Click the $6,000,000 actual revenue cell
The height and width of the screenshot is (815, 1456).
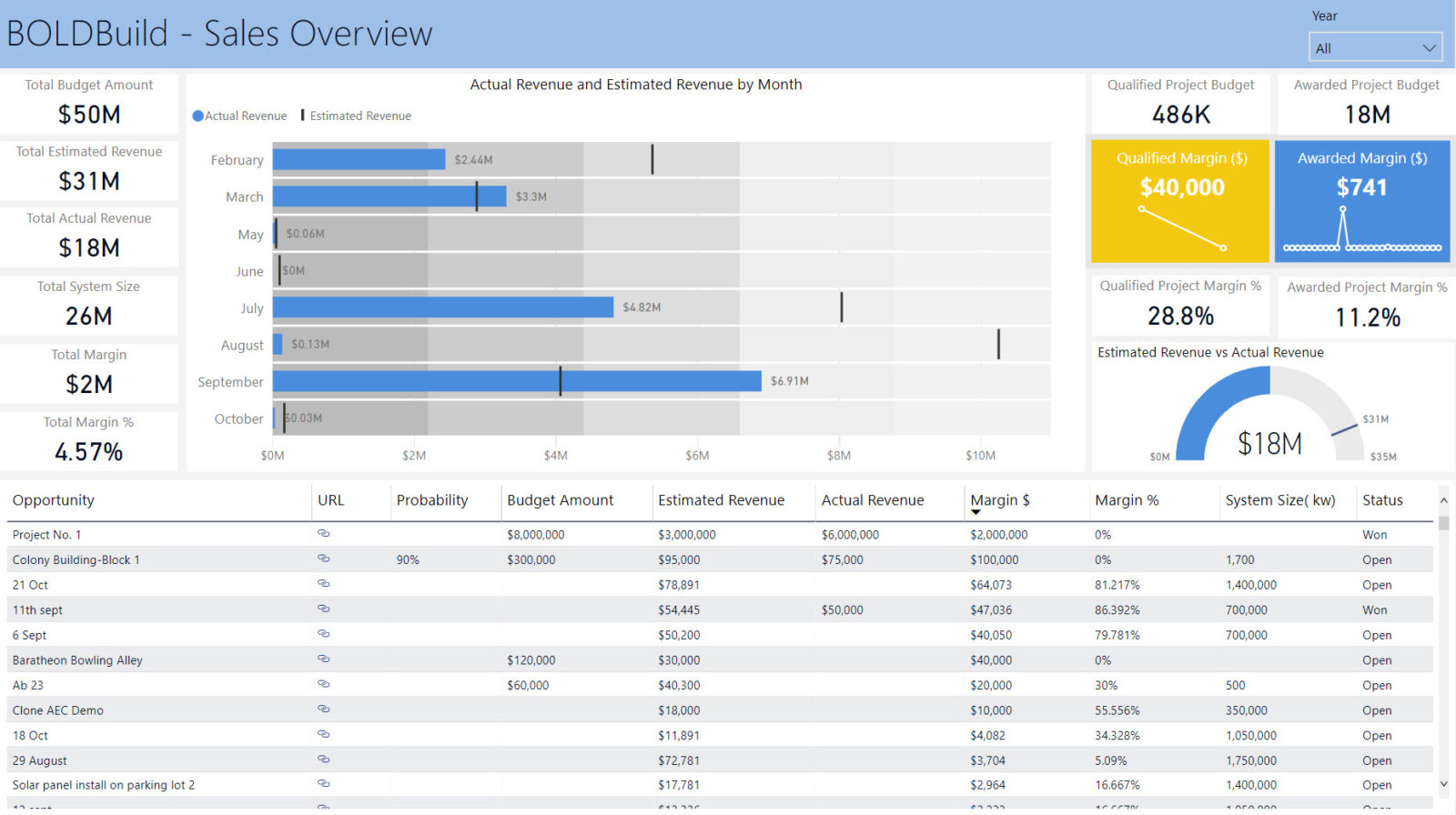tap(850, 535)
